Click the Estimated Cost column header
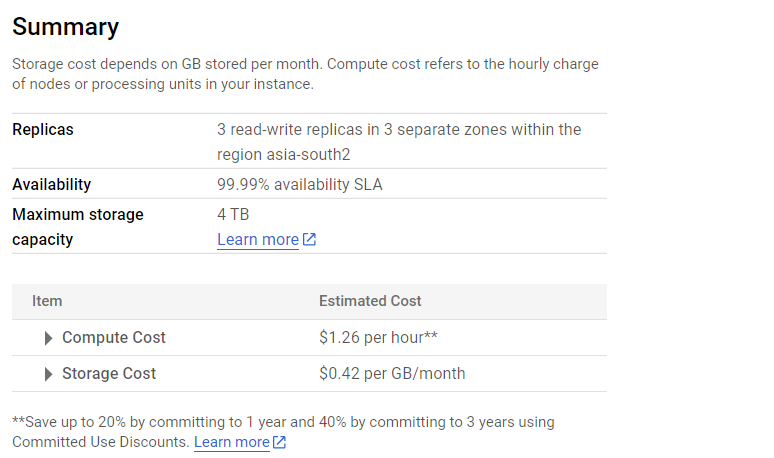 coord(370,301)
